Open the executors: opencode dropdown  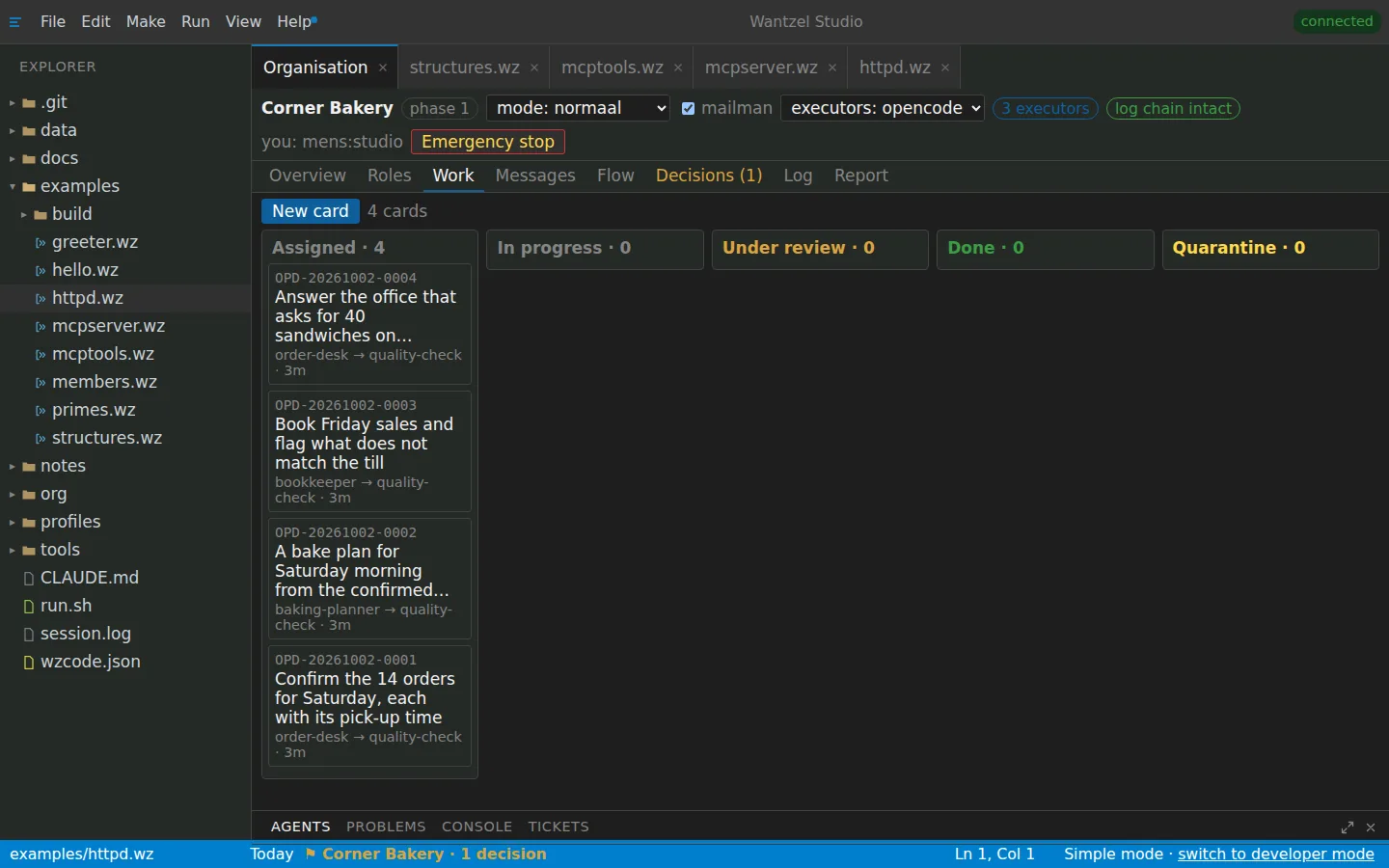[883, 108]
